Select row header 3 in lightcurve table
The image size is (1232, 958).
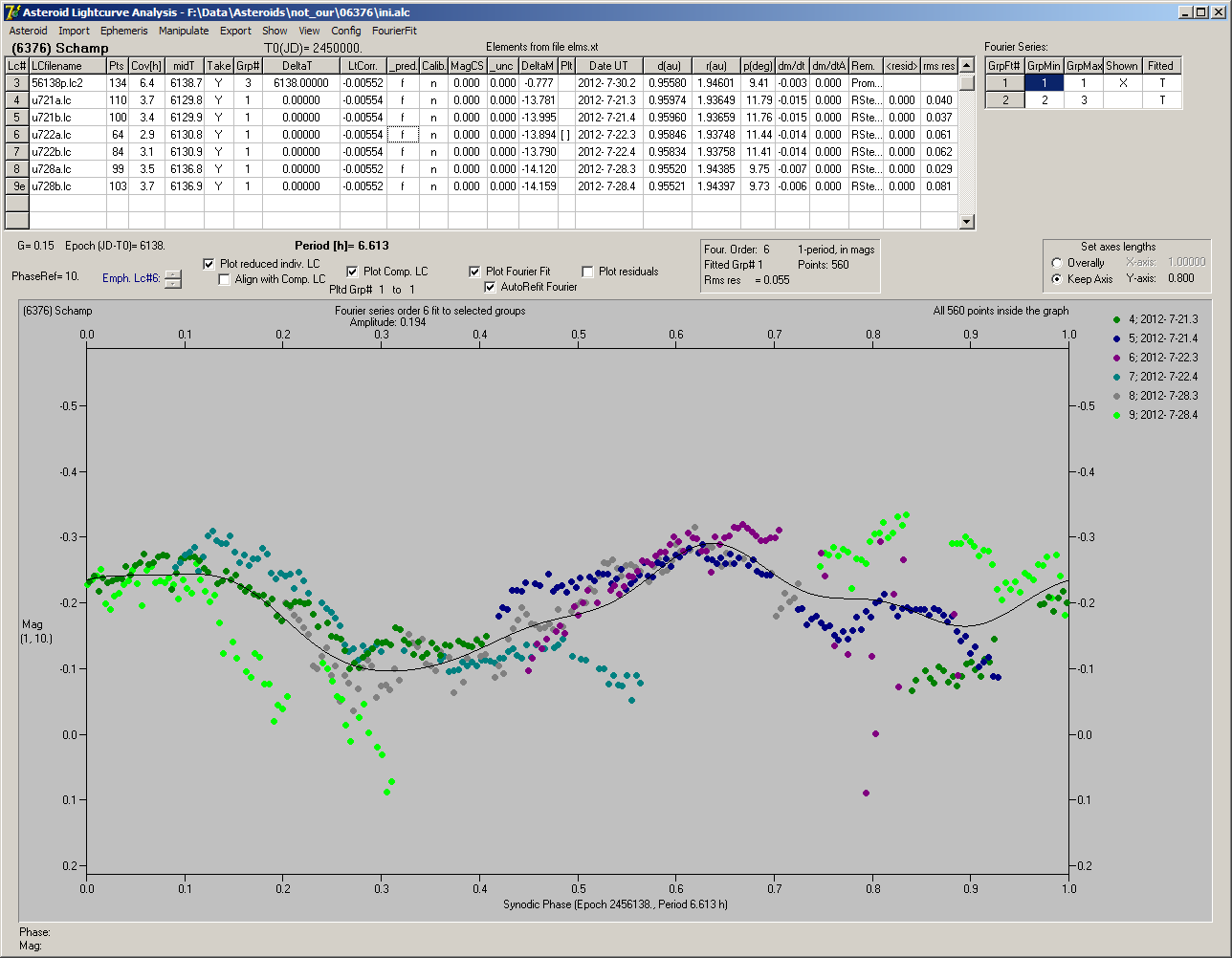point(16,83)
